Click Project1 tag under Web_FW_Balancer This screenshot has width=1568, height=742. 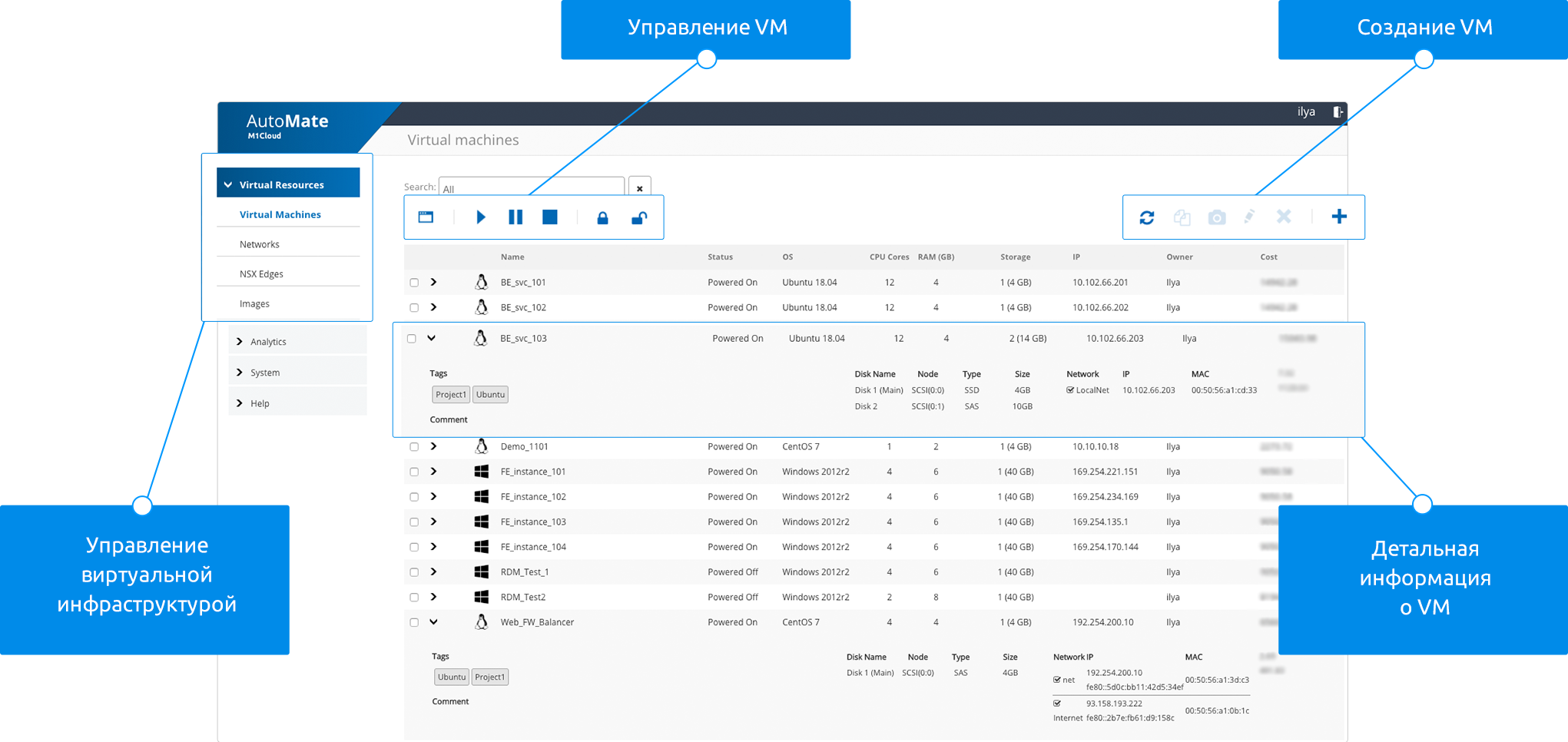click(490, 677)
